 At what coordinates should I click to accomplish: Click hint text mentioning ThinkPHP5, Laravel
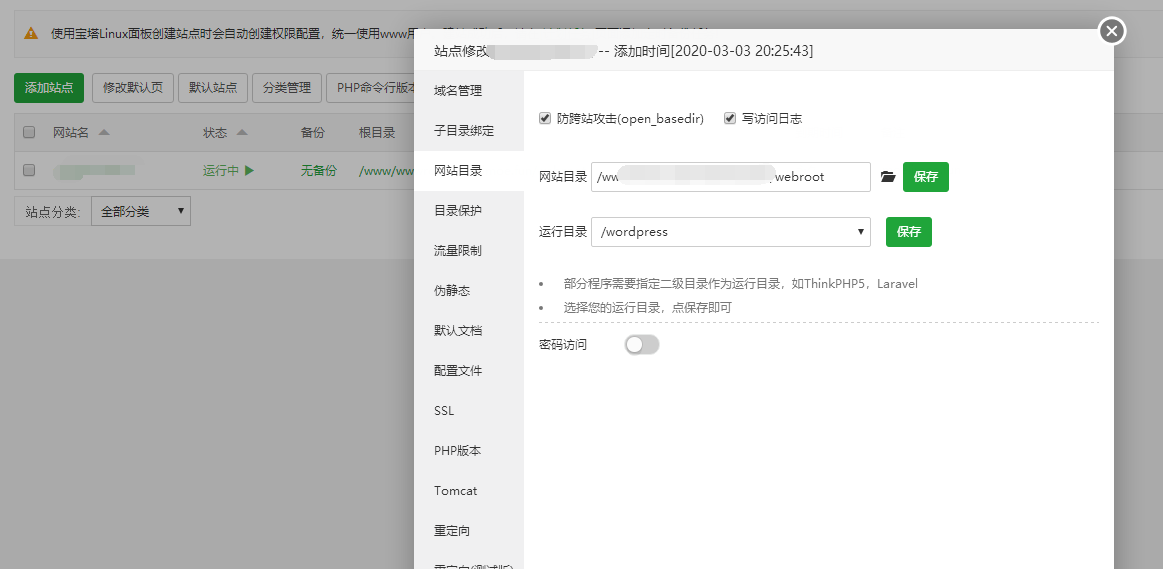[x=740, y=283]
